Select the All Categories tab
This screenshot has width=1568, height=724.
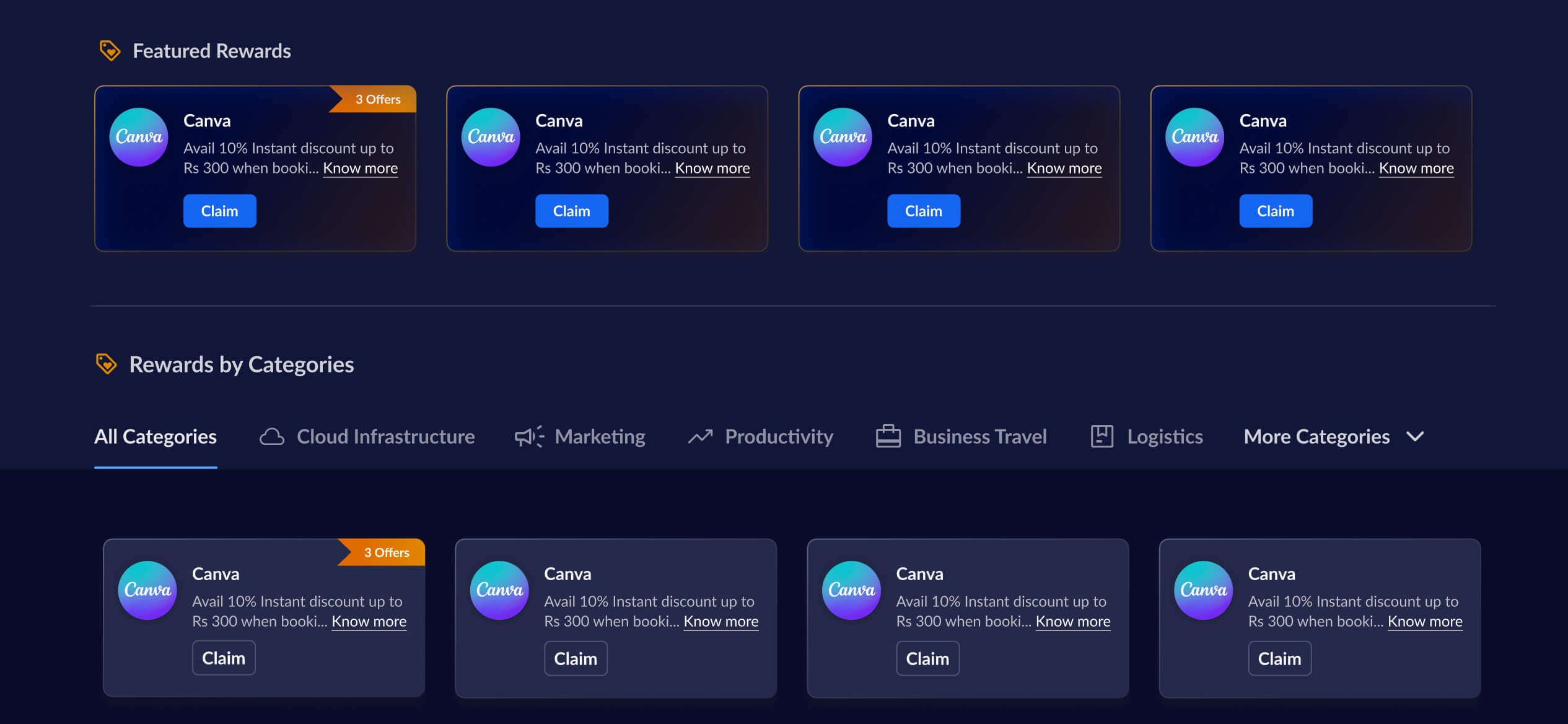tap(155, 437)
